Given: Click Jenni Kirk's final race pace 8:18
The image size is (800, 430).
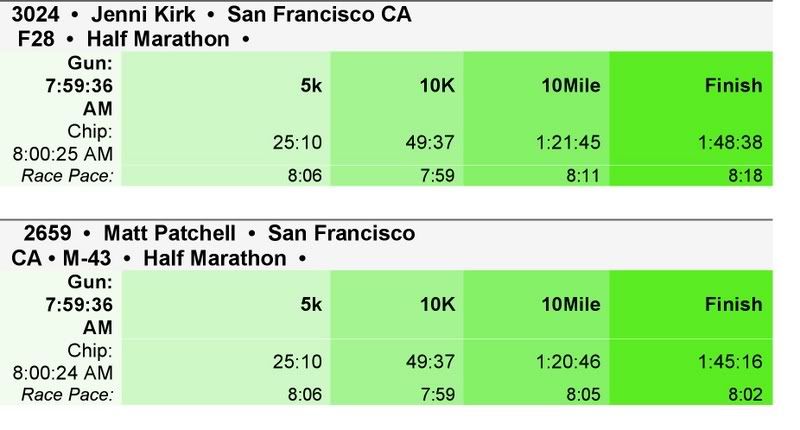Looking at the screenshot, I should (745, 175).
